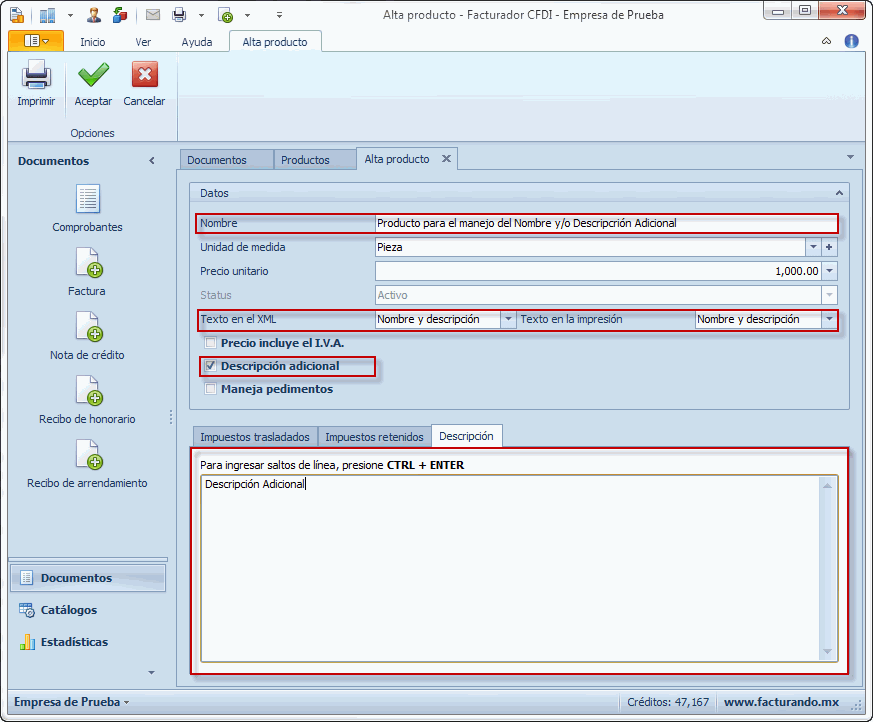Create a new Recibo de honorario
Screen dimensions: 873x722
[x=88, y=391]
